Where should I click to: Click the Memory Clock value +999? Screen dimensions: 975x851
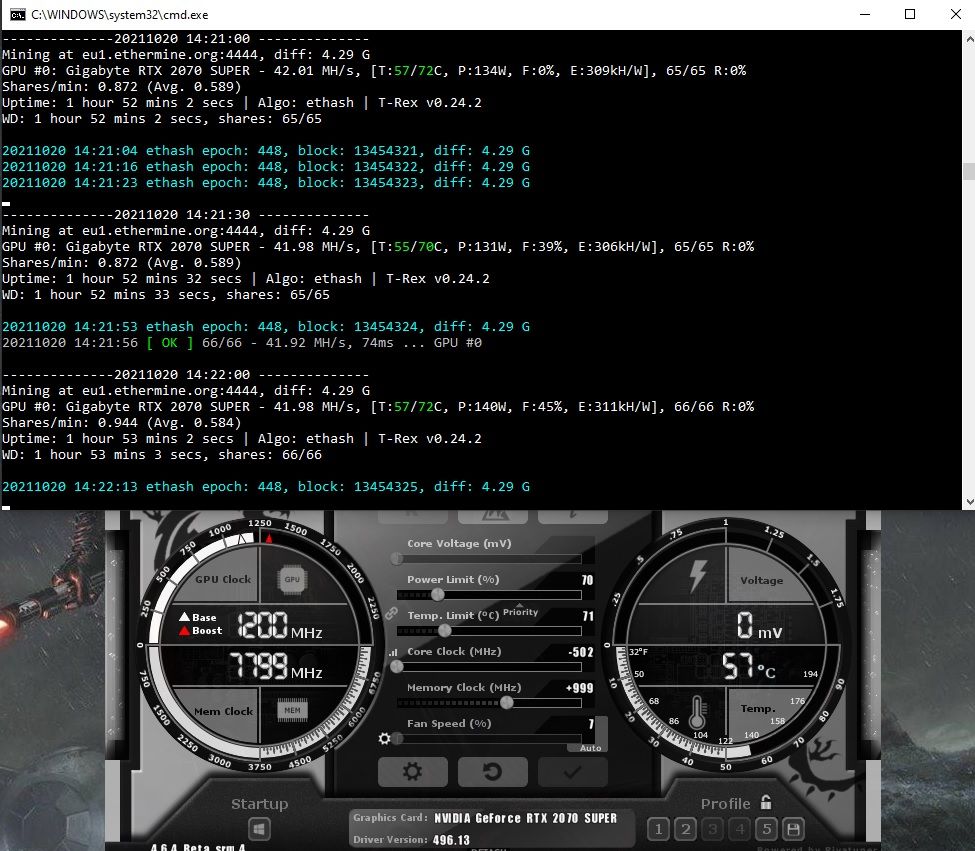coord(580,688)
